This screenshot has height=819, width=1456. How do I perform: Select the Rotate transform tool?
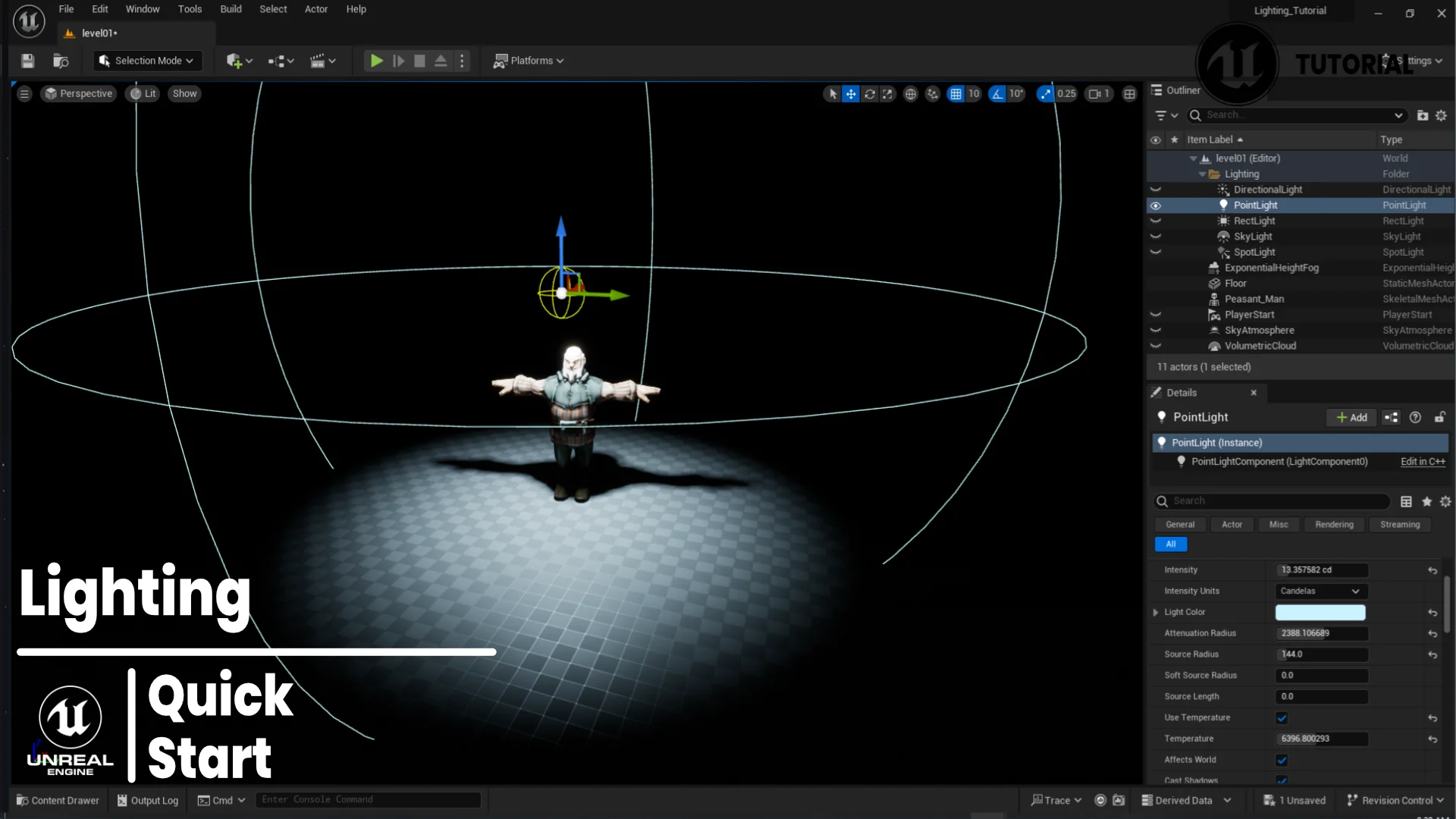coord(870,93)
